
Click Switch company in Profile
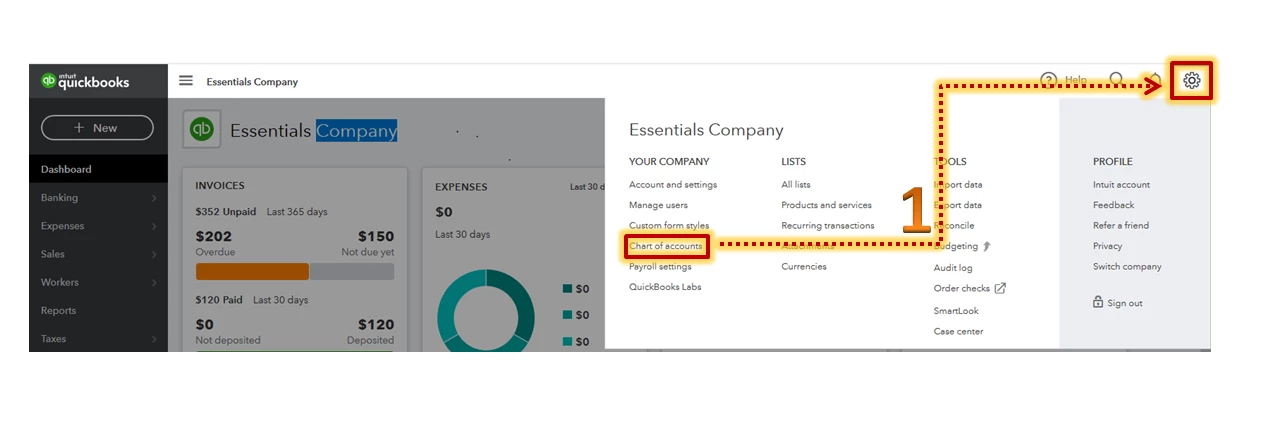pos(1127,267)
